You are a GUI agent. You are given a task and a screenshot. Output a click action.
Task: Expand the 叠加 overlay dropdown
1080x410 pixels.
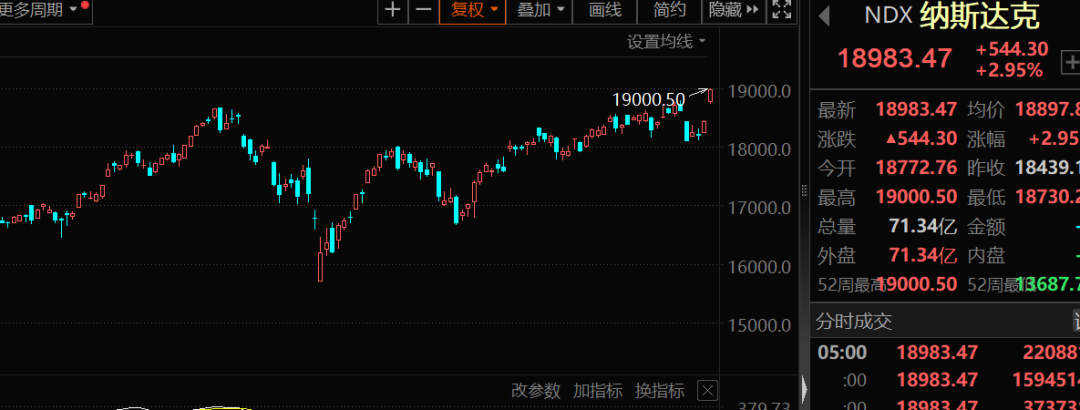[541, 10]
